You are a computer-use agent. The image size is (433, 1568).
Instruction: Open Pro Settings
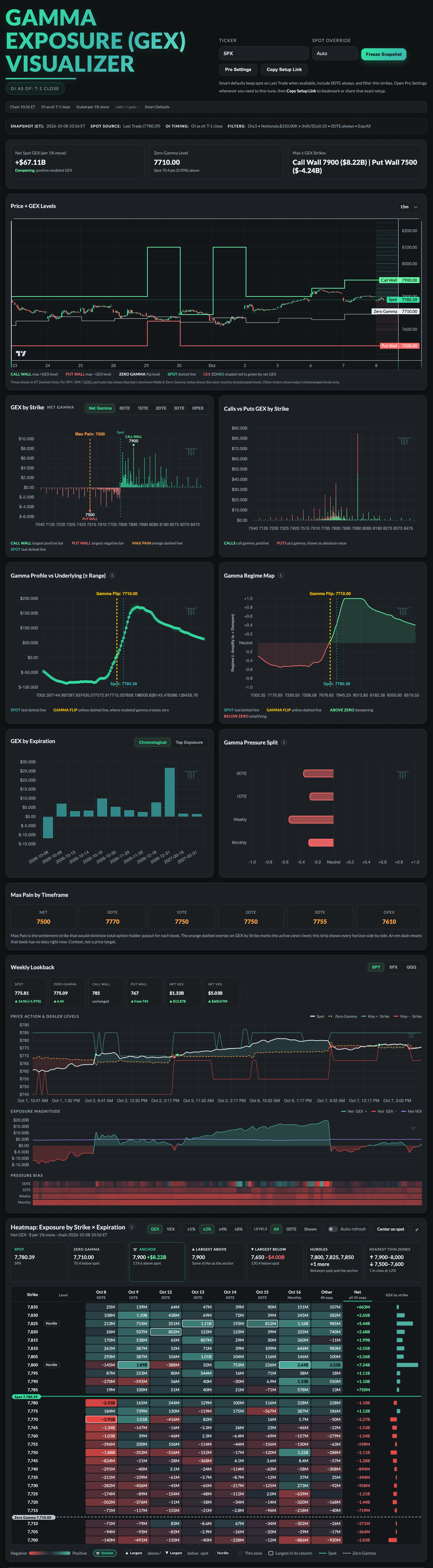(x=238, y=69)
